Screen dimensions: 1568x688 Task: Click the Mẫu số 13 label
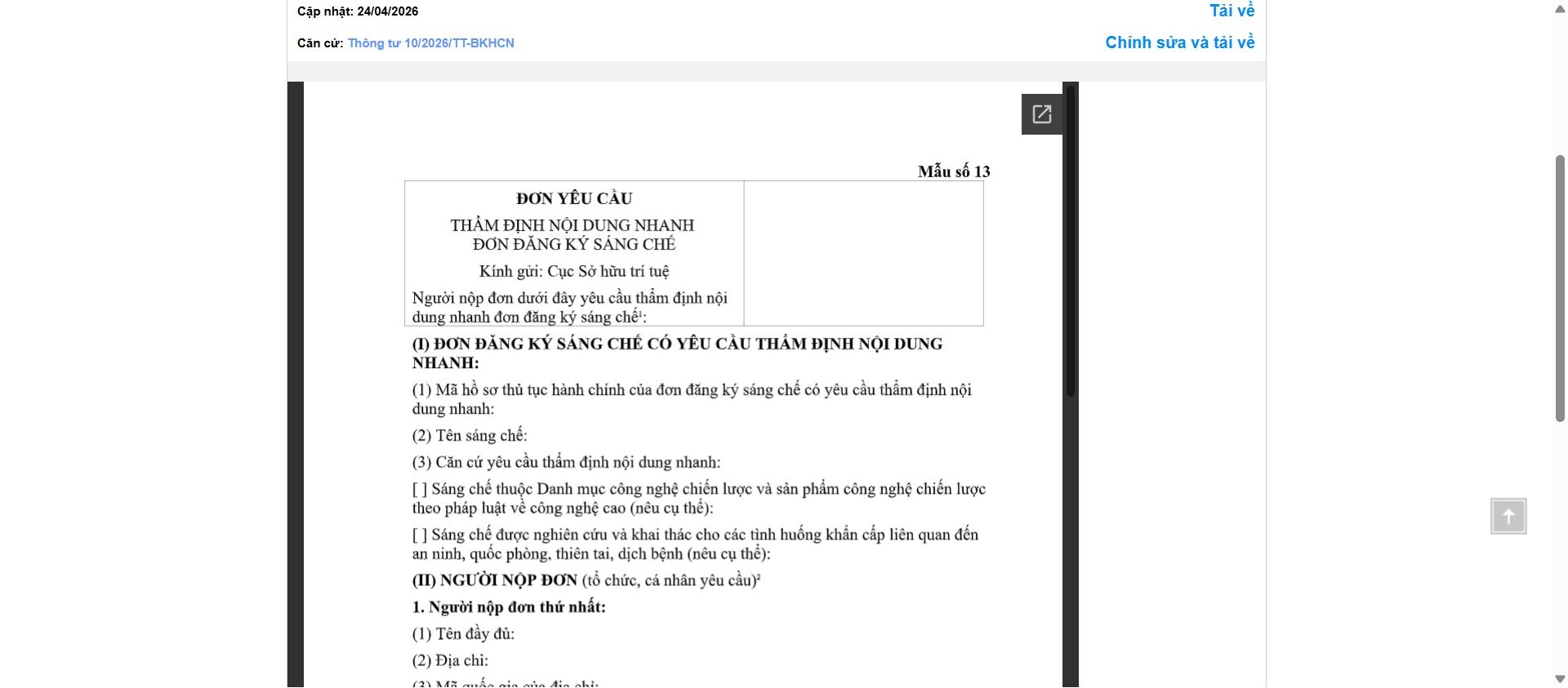pyautogui.click(x=954, y=171)
